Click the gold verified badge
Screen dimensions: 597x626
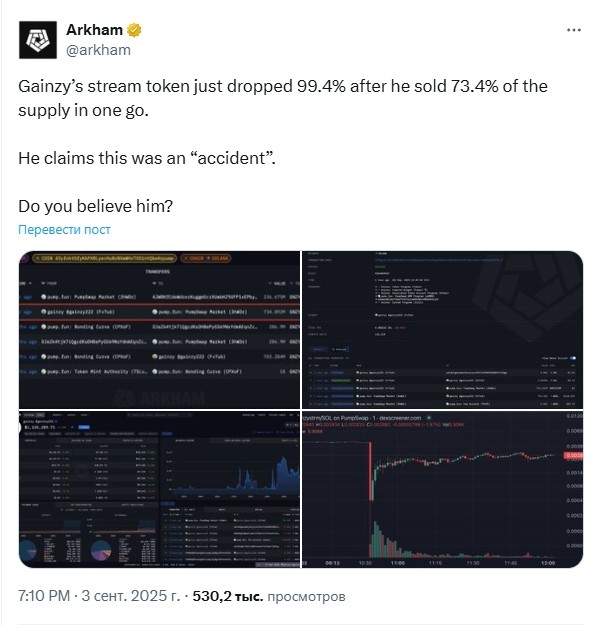134,30
